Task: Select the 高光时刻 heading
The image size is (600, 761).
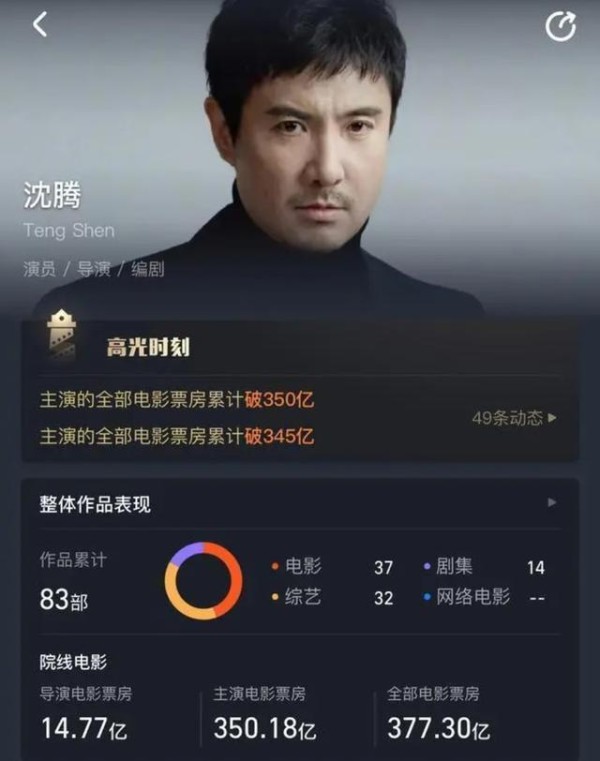Action: tap(148, 347)
